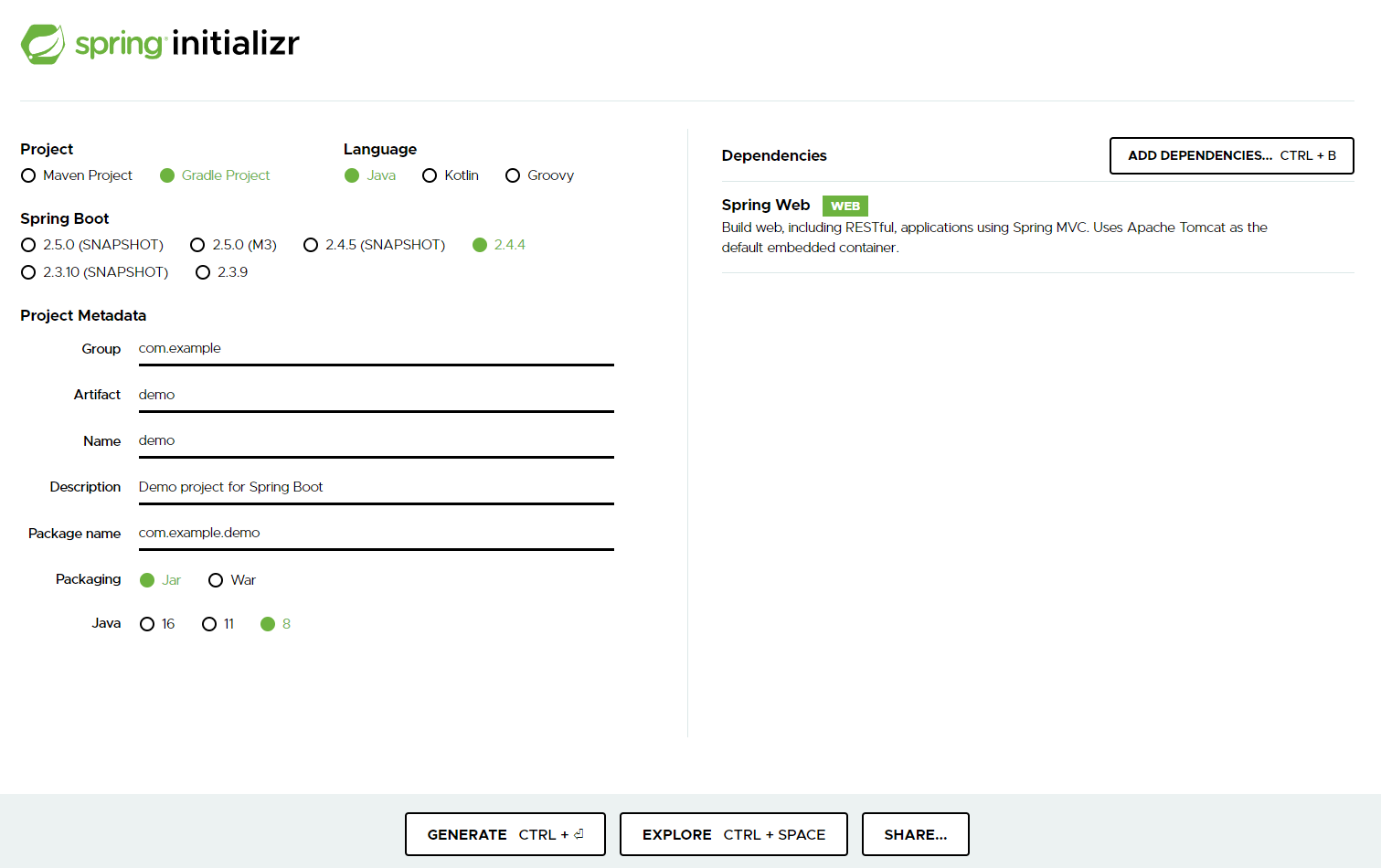Click the Project Metadata heading
Viewport: 1381px width, 868px height.
click(x=83, y=316)
